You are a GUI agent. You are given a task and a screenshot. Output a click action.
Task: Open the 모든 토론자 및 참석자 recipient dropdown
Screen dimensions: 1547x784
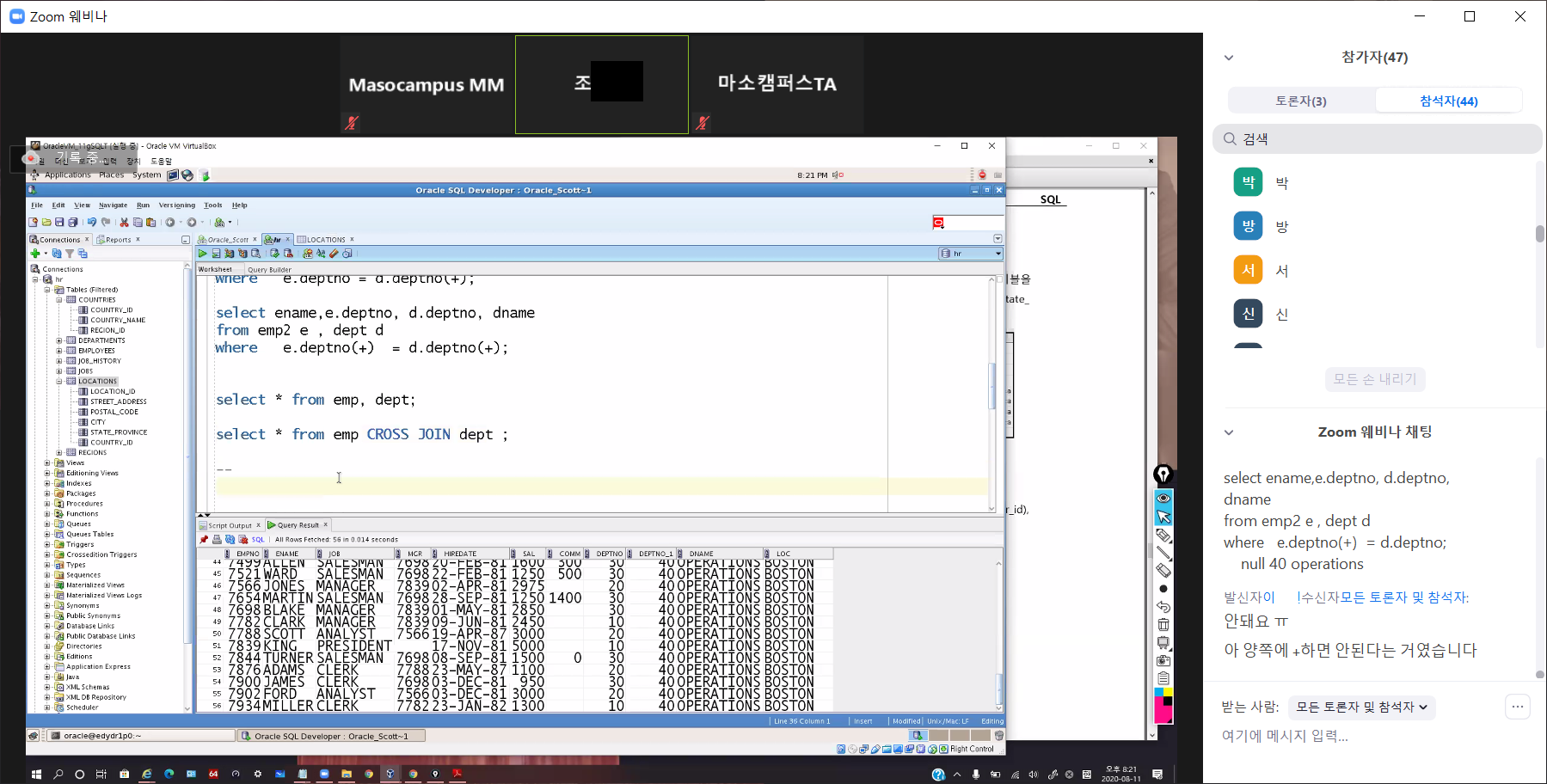(x=1361, y=707)
